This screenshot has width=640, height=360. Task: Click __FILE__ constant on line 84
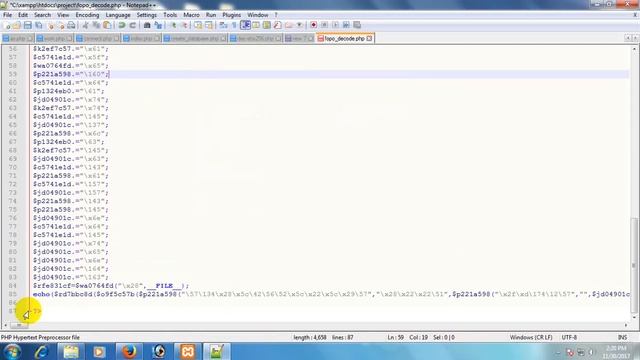tap(164, 286)
